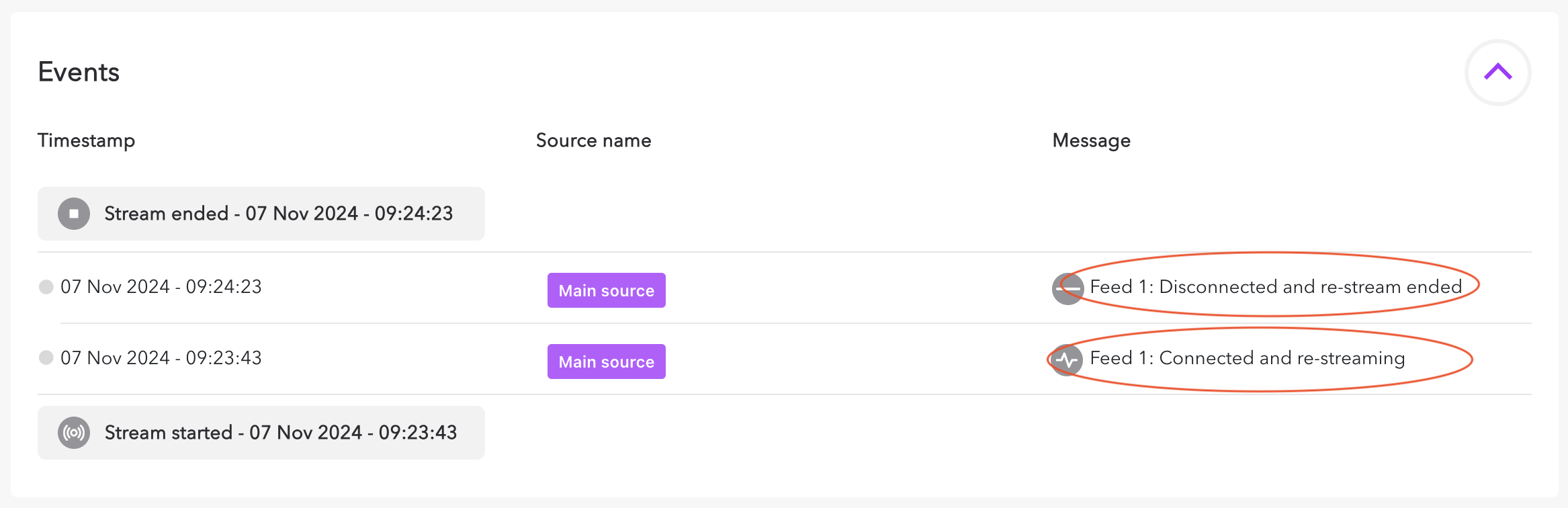The height and width of the screenshot is (508, 1568).
Task: Click the gray status dot for 09:23:43 event
Action: (46, 357)
